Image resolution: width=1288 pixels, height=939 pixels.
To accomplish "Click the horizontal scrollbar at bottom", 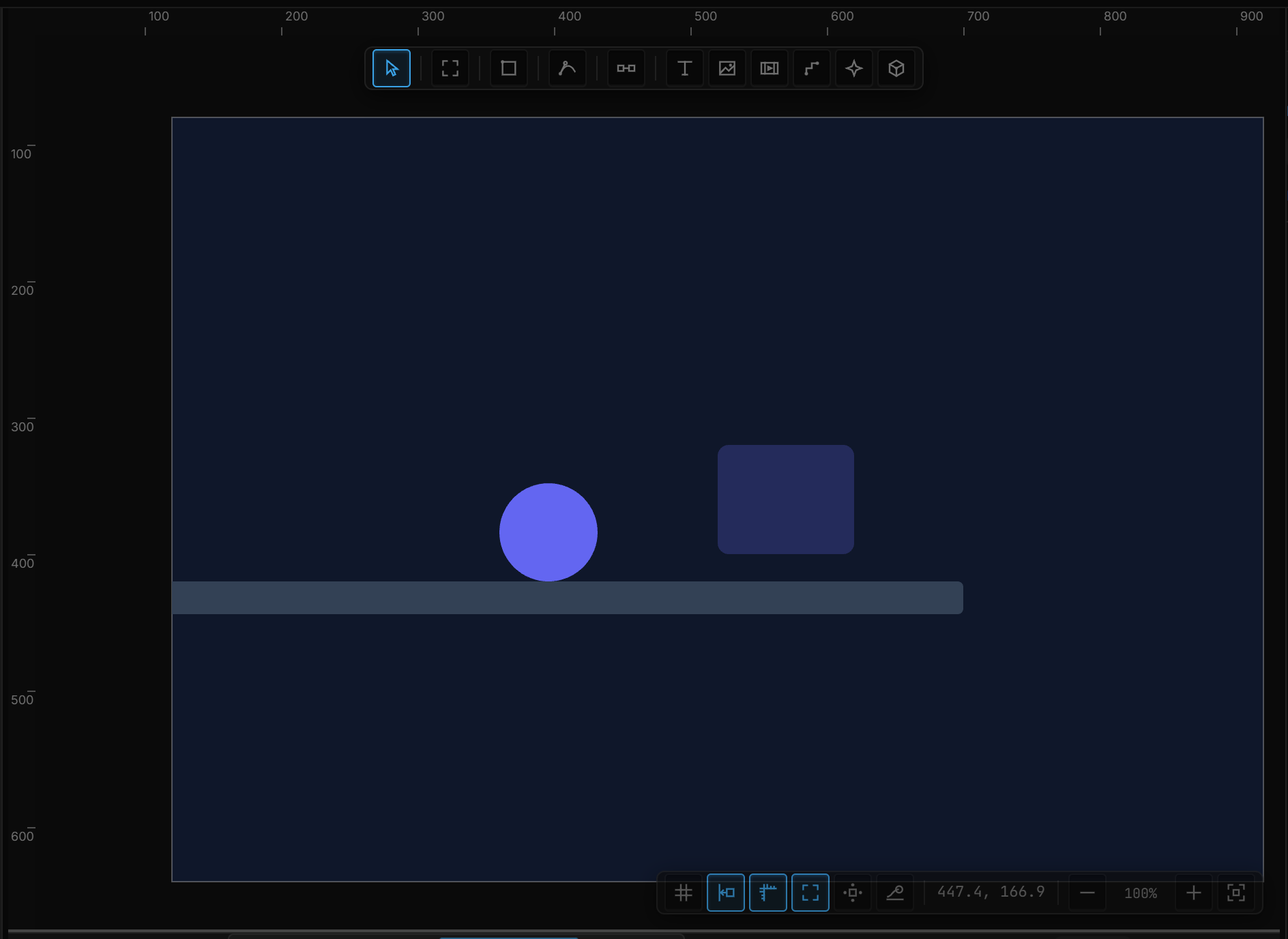I will click(644, 931).
